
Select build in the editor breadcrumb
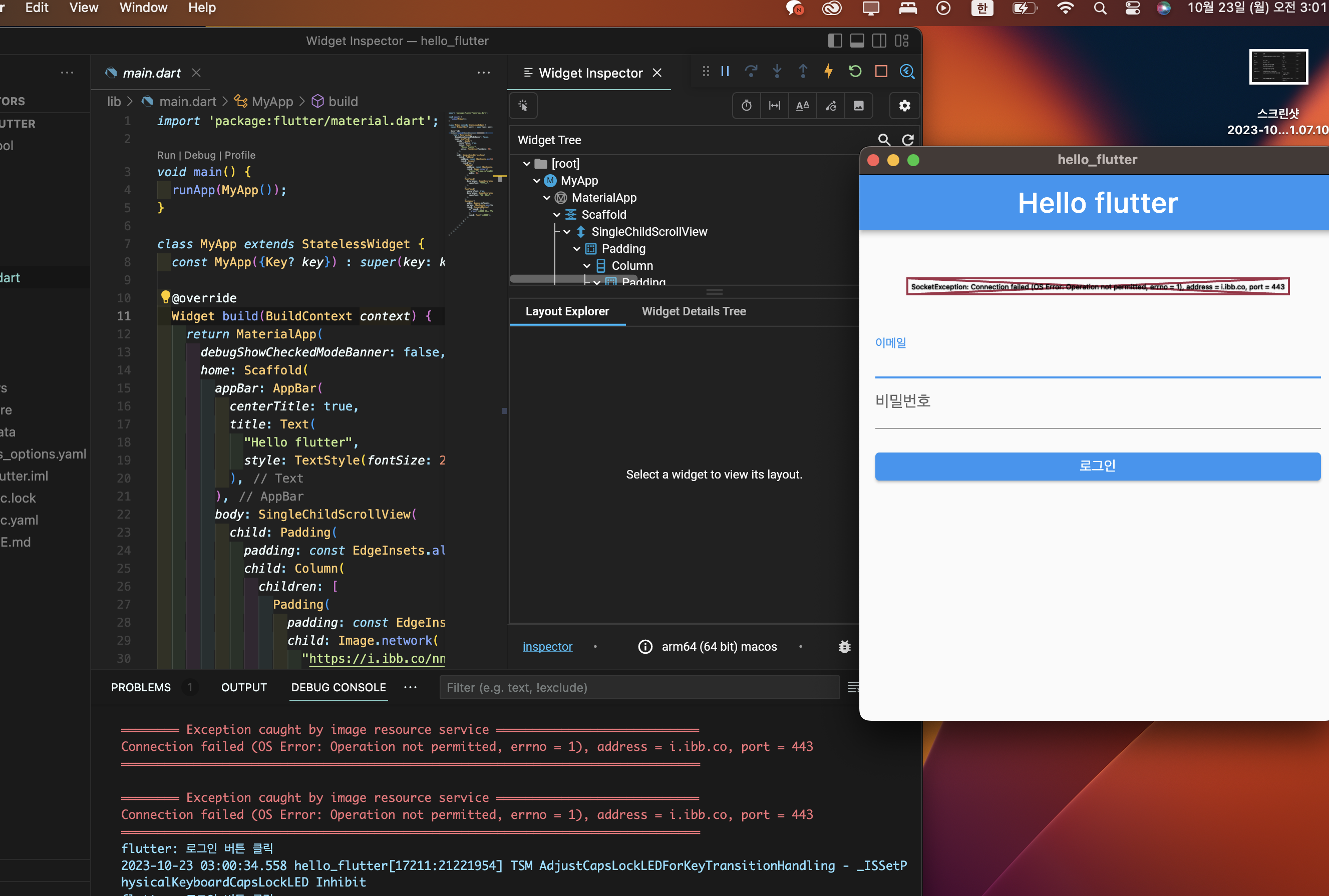point(343,102)
